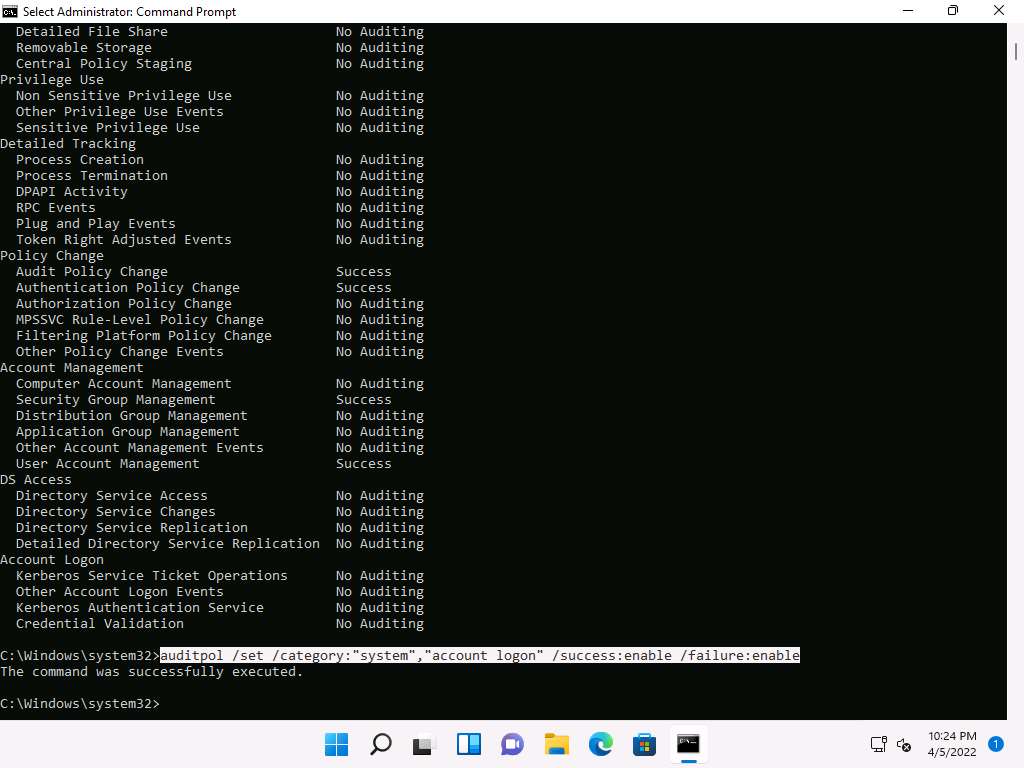Click the scroll down arrow of the console scrollbar
This screenshot has width=1024, height=768.
[1014, 712]
